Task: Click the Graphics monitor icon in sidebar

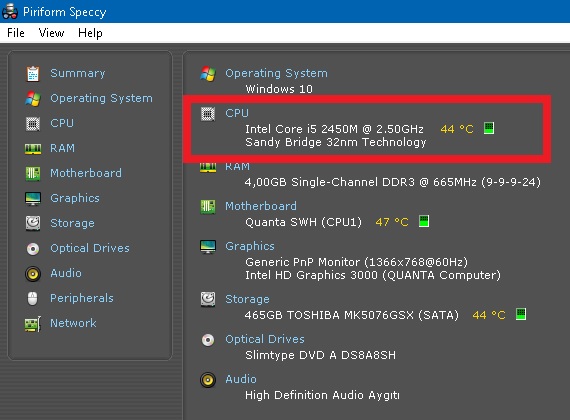Action: (x=33, y=199)
